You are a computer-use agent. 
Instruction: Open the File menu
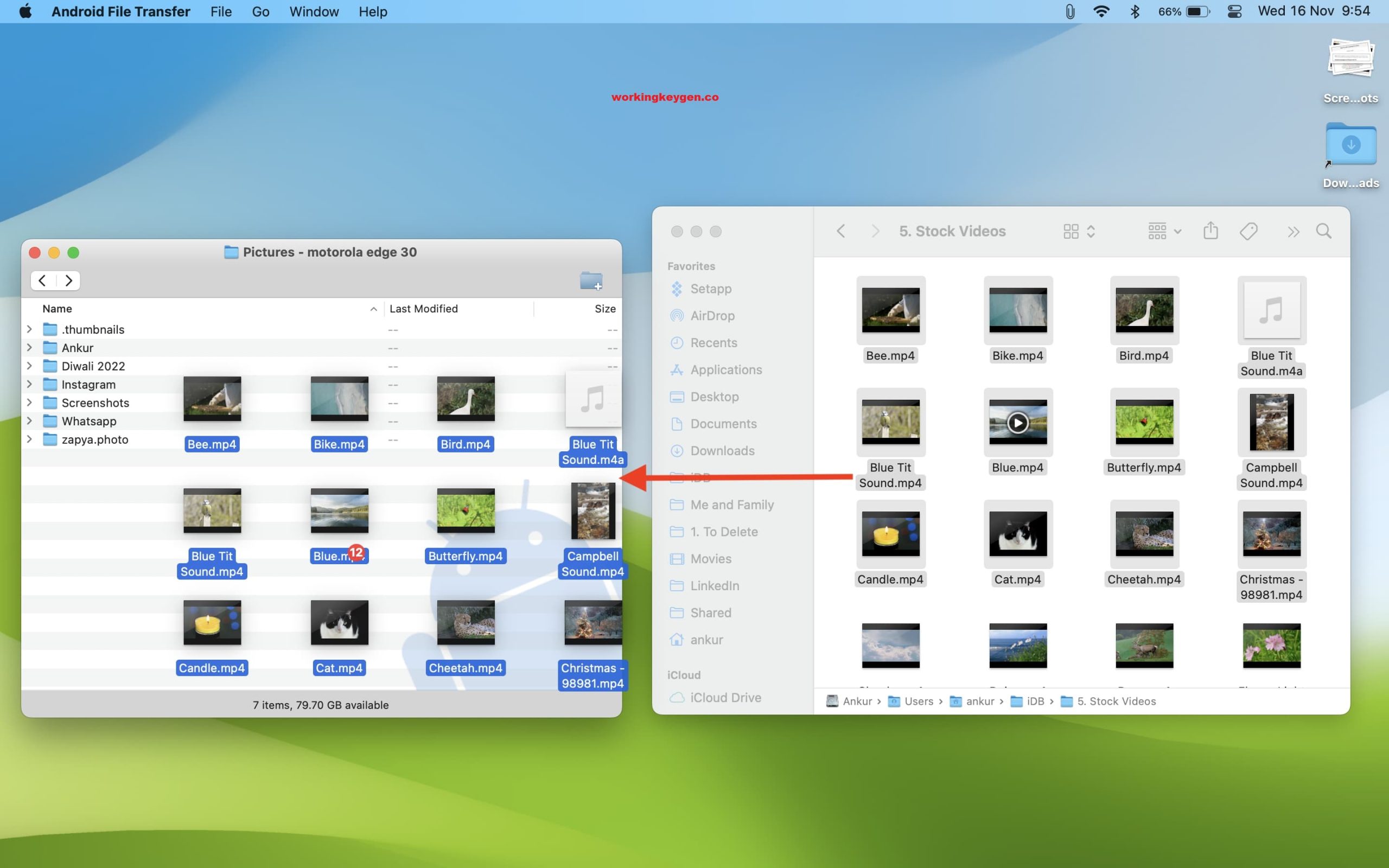(220, 11)
